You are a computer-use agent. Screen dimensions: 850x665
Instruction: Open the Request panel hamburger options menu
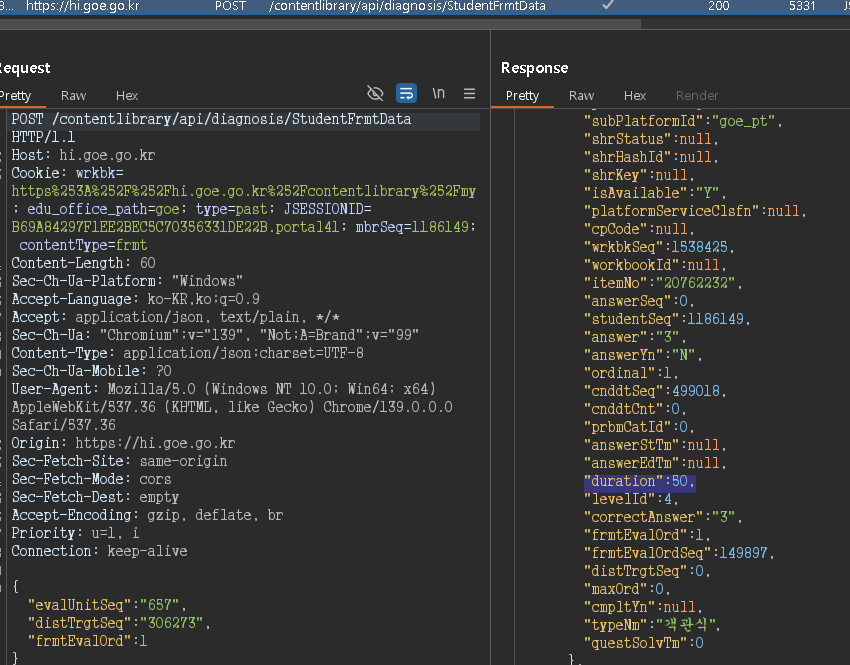point(469,93)
